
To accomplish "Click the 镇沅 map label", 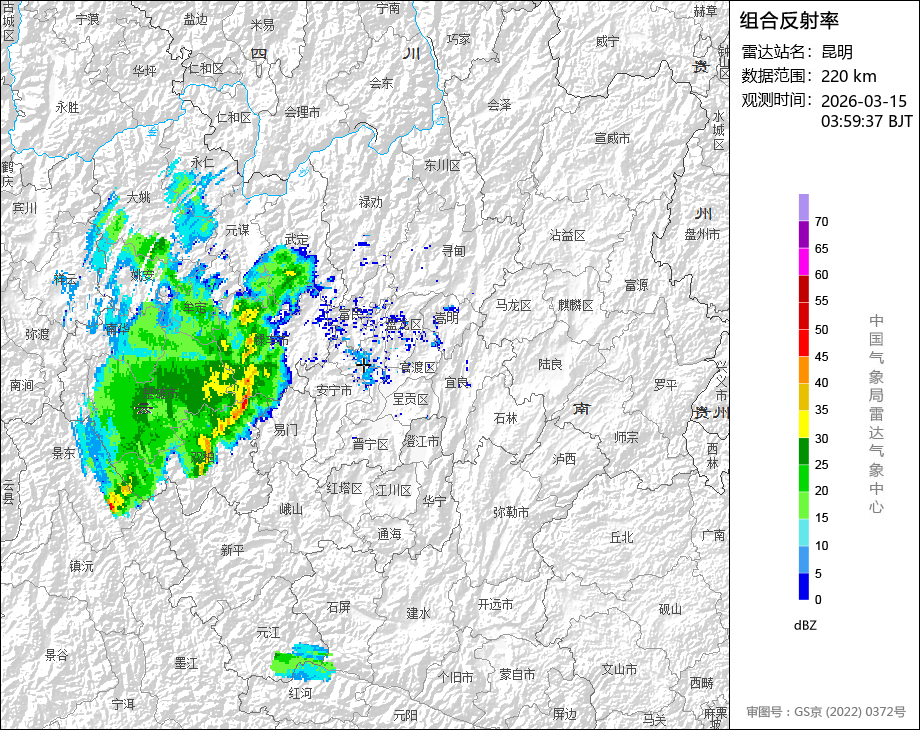I will click(x=81, y=566).
